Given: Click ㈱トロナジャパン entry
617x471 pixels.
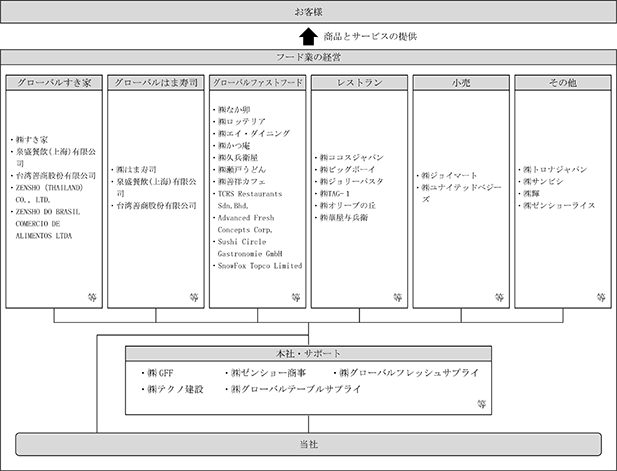Looking at the screenshot, I should coord(555,170).
